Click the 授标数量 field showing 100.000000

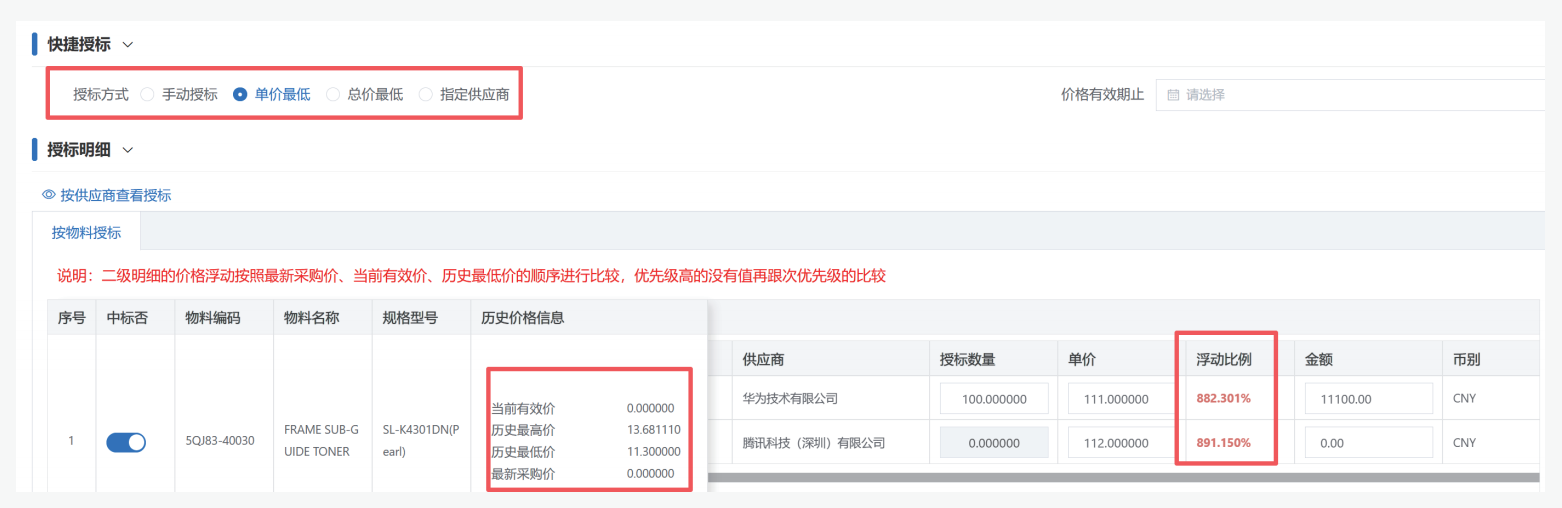[x=994, y=398]
